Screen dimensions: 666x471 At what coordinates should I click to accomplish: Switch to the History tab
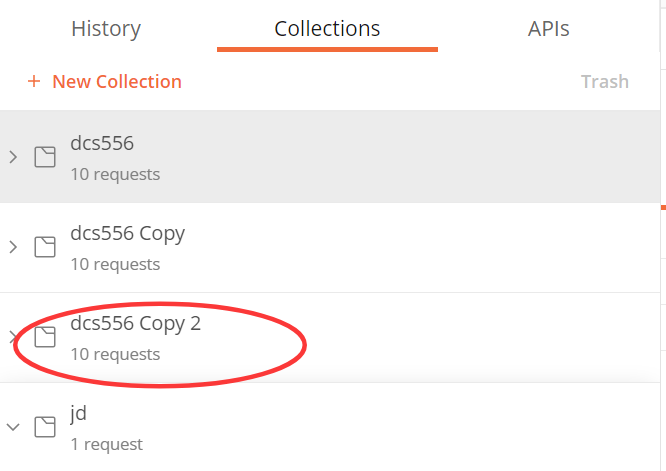(106, 29)
